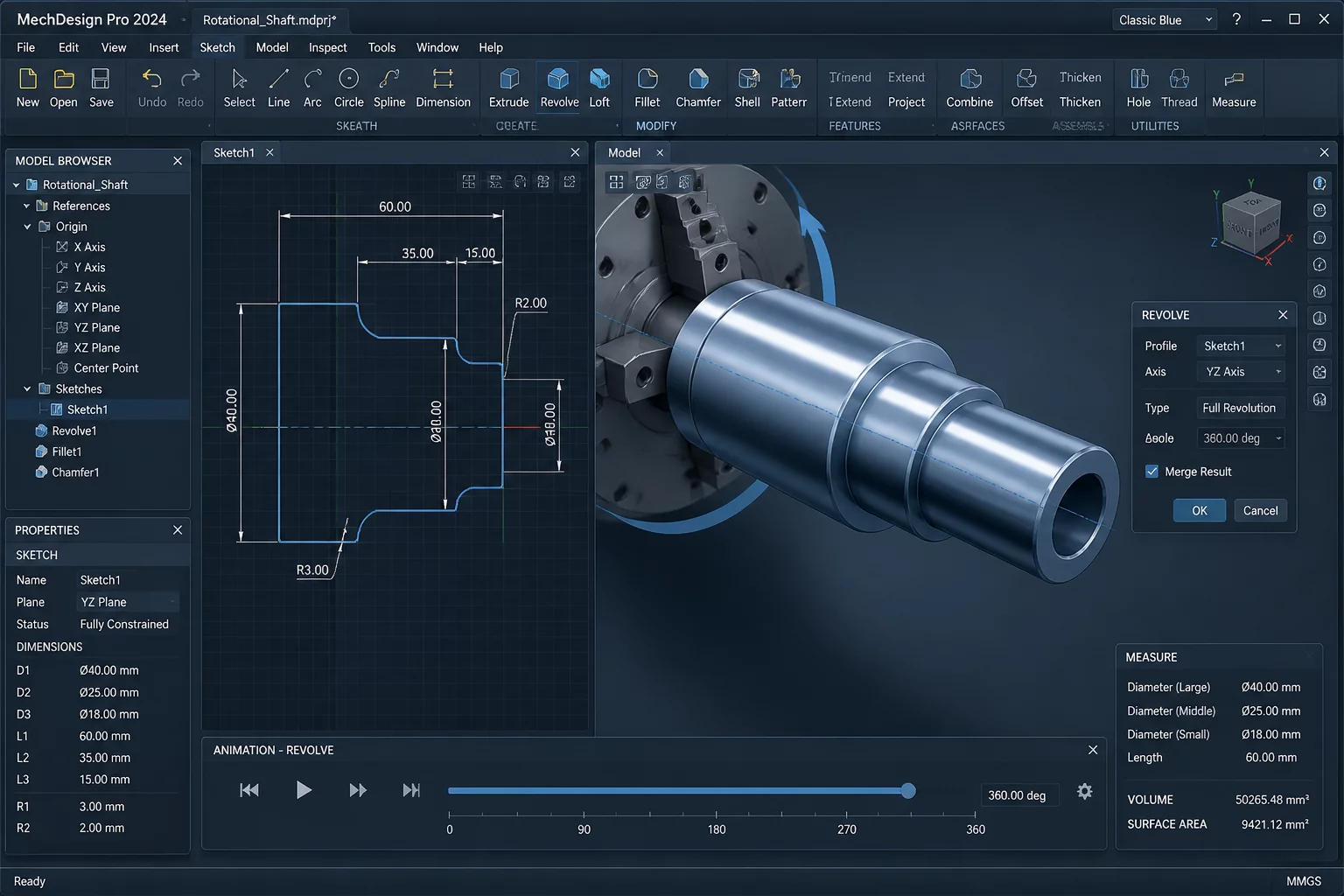The width and height of the screenshot is (1344, 896).
Task: Open the Profile dropdown in Revolve
Action: [x=1241, y=346]
